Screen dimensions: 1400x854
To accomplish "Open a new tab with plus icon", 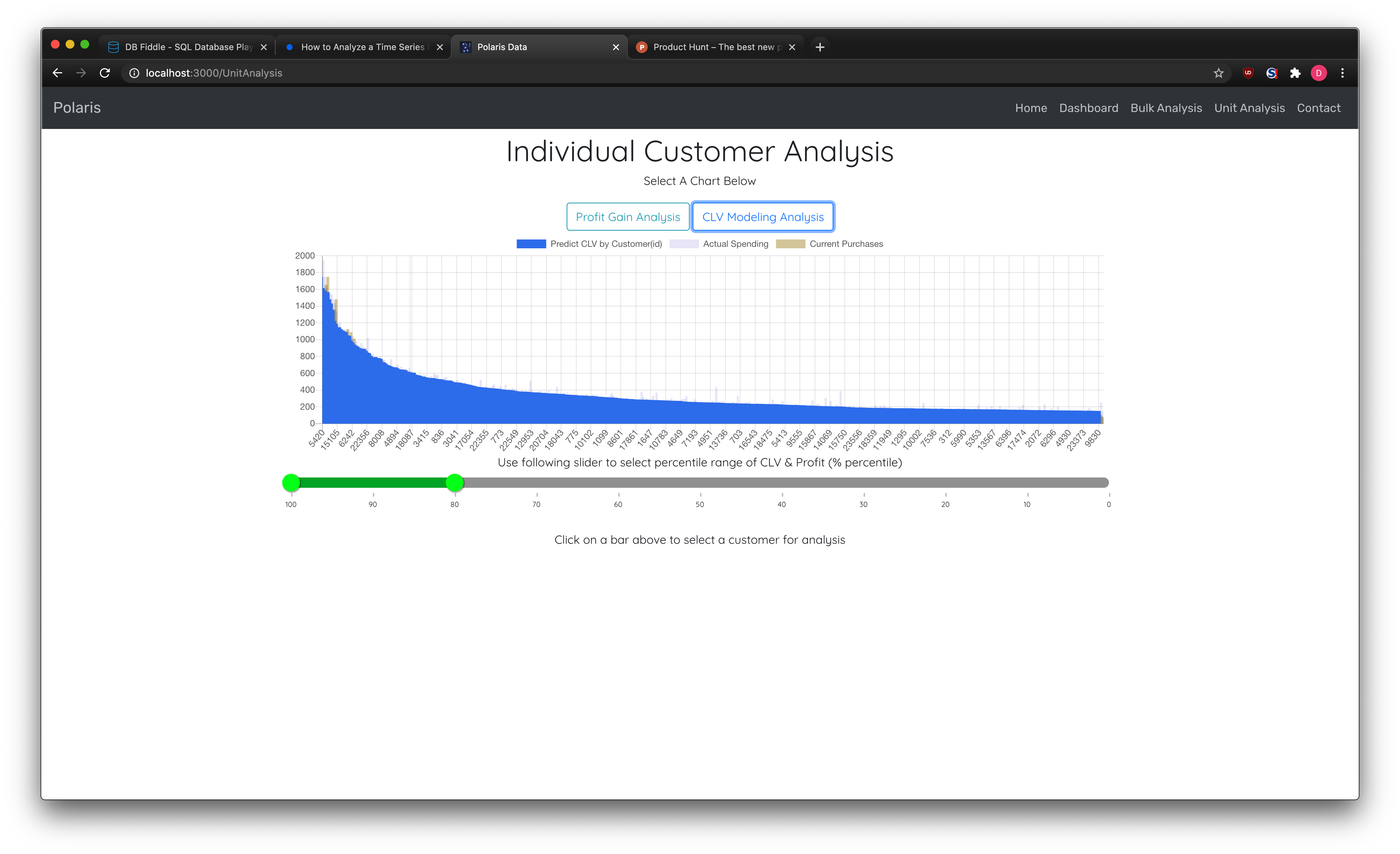I will pos(819,47).
